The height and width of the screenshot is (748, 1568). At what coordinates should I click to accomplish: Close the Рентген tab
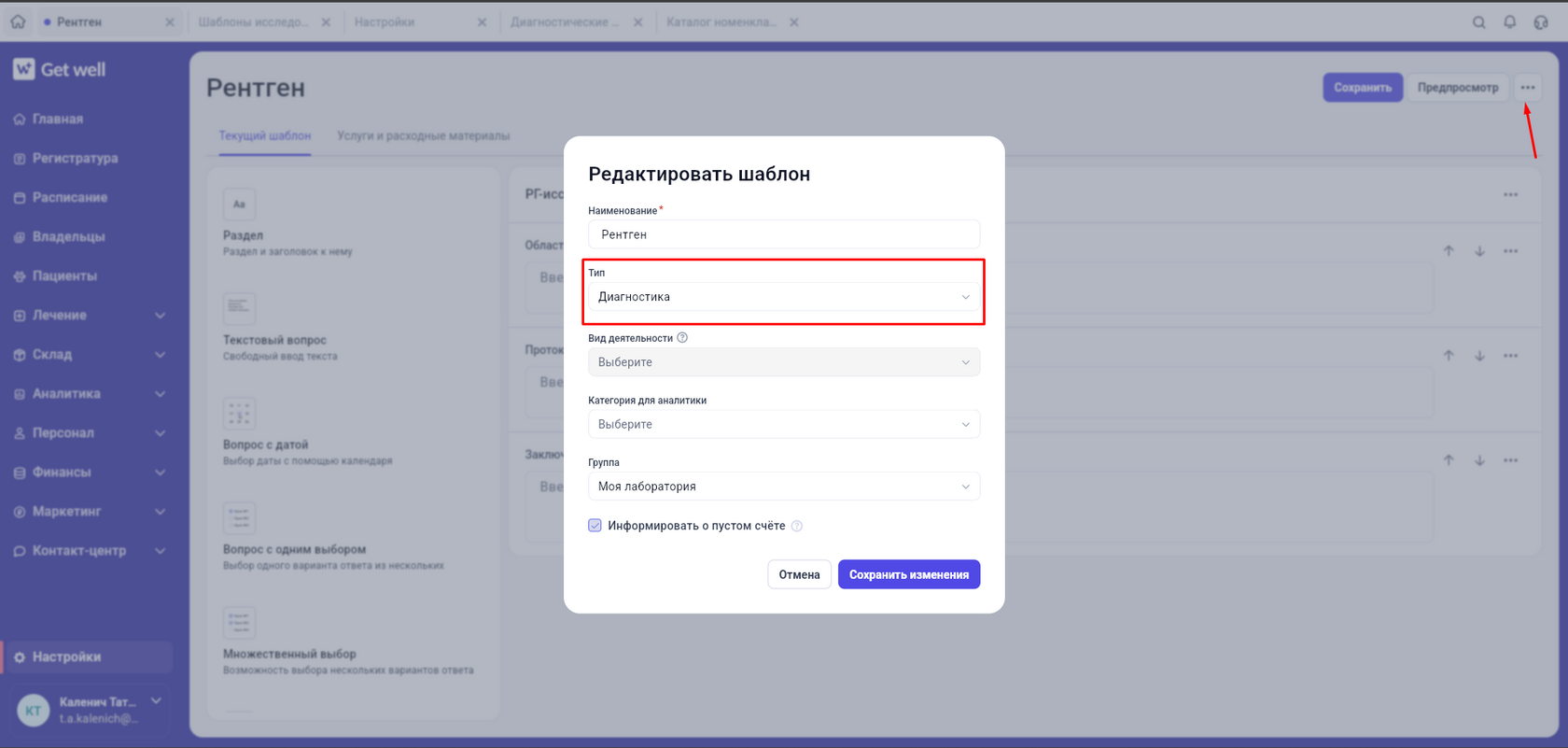170,22
